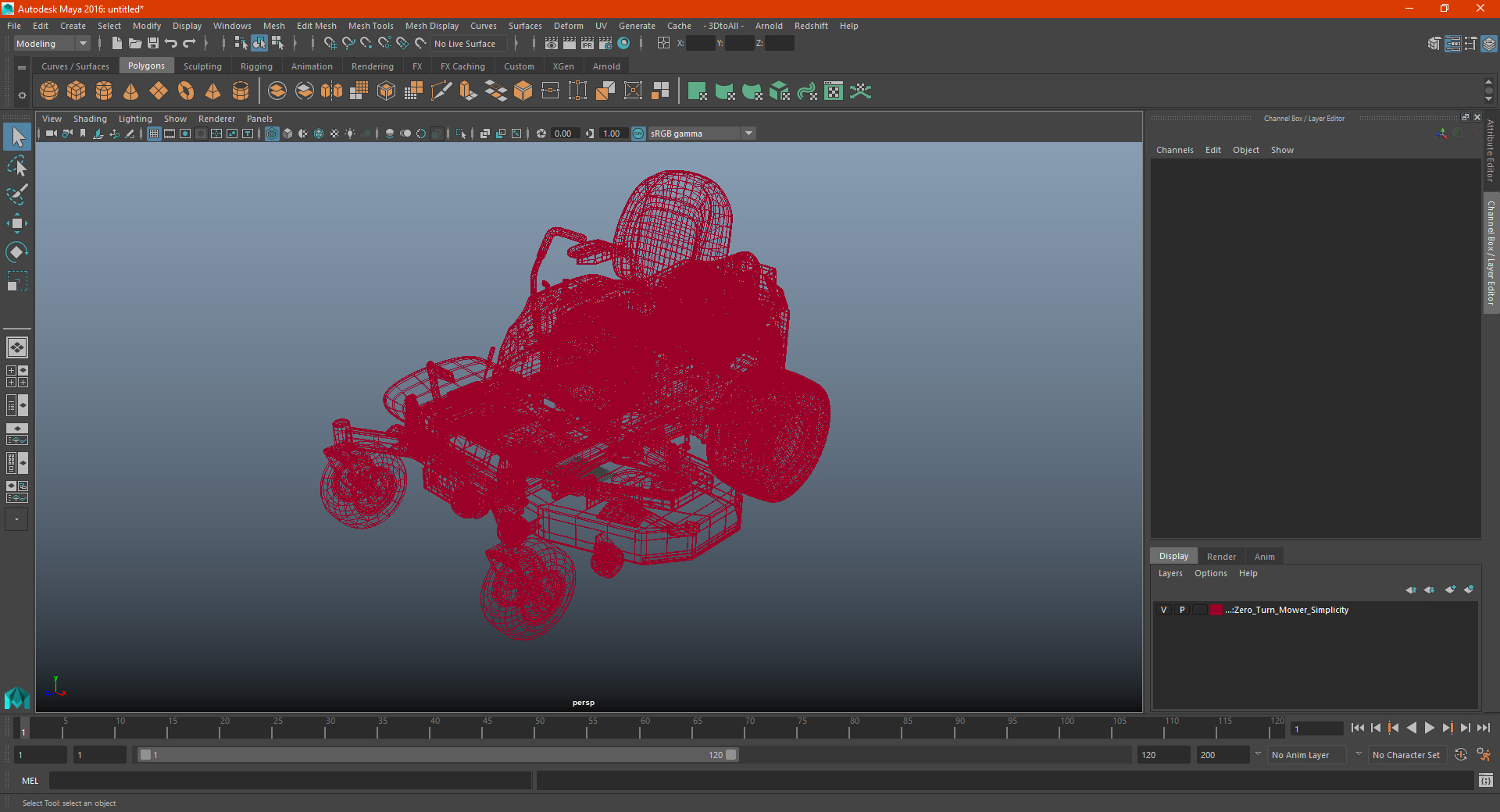Image resolution: width=1500 pixels, height=812 pixels.
Task: Click the red layer color swatch
Action: tap(1216, 610)
